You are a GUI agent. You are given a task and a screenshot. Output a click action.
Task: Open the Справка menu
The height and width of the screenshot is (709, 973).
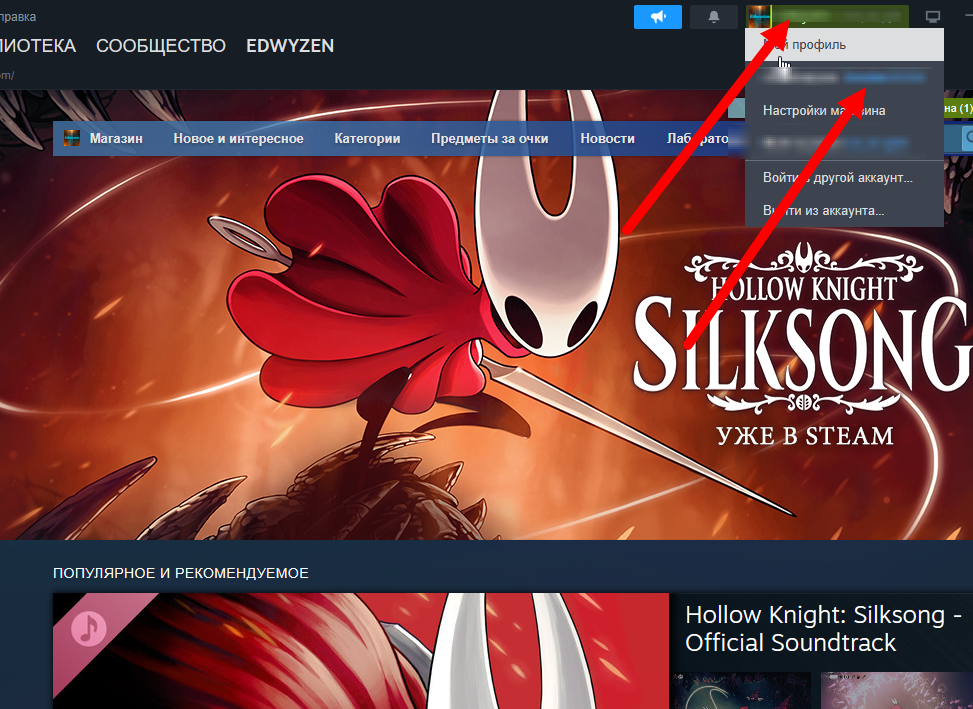click(x=17, y=17)
